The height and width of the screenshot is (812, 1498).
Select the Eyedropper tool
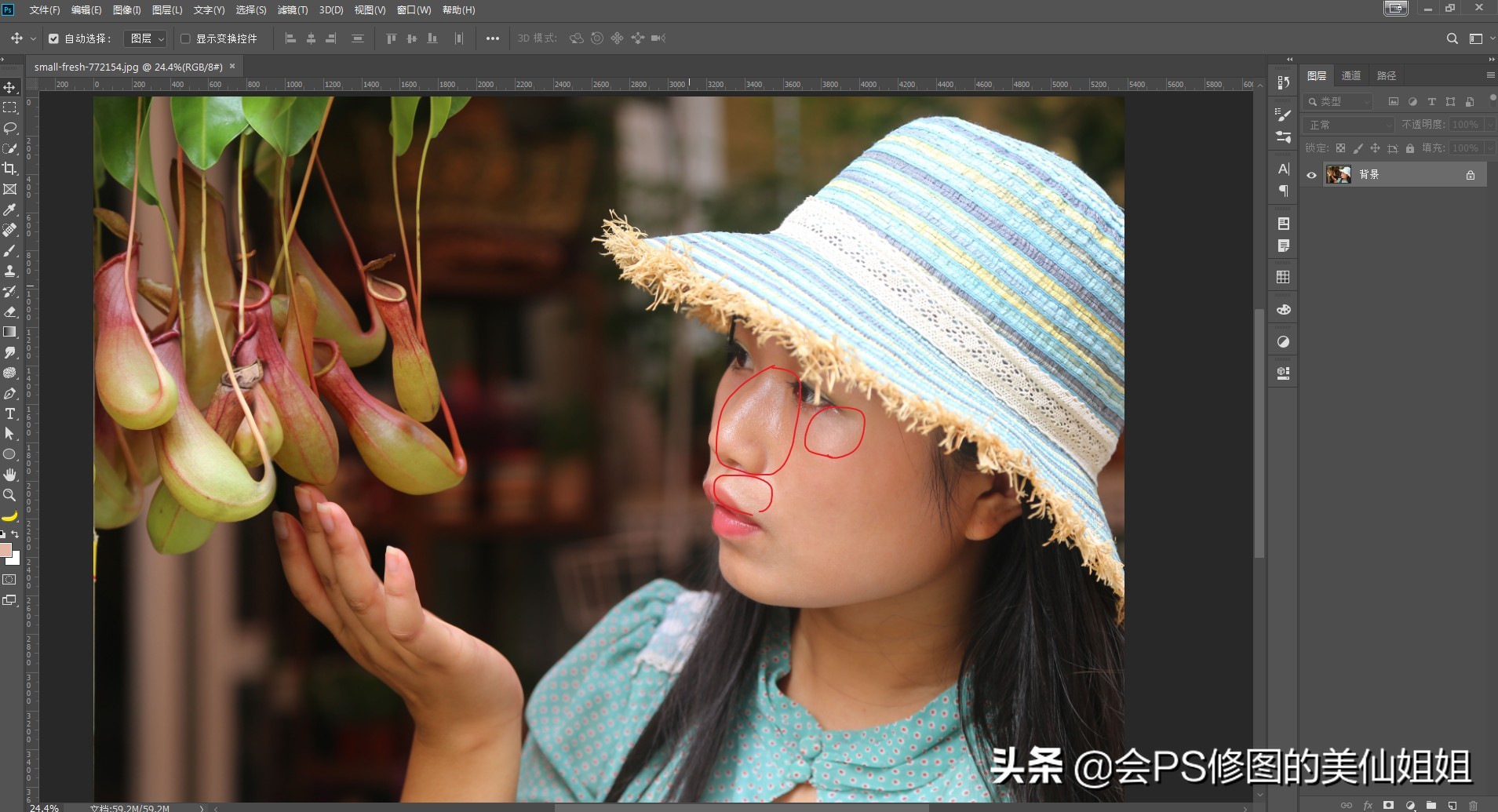[10, 209]
